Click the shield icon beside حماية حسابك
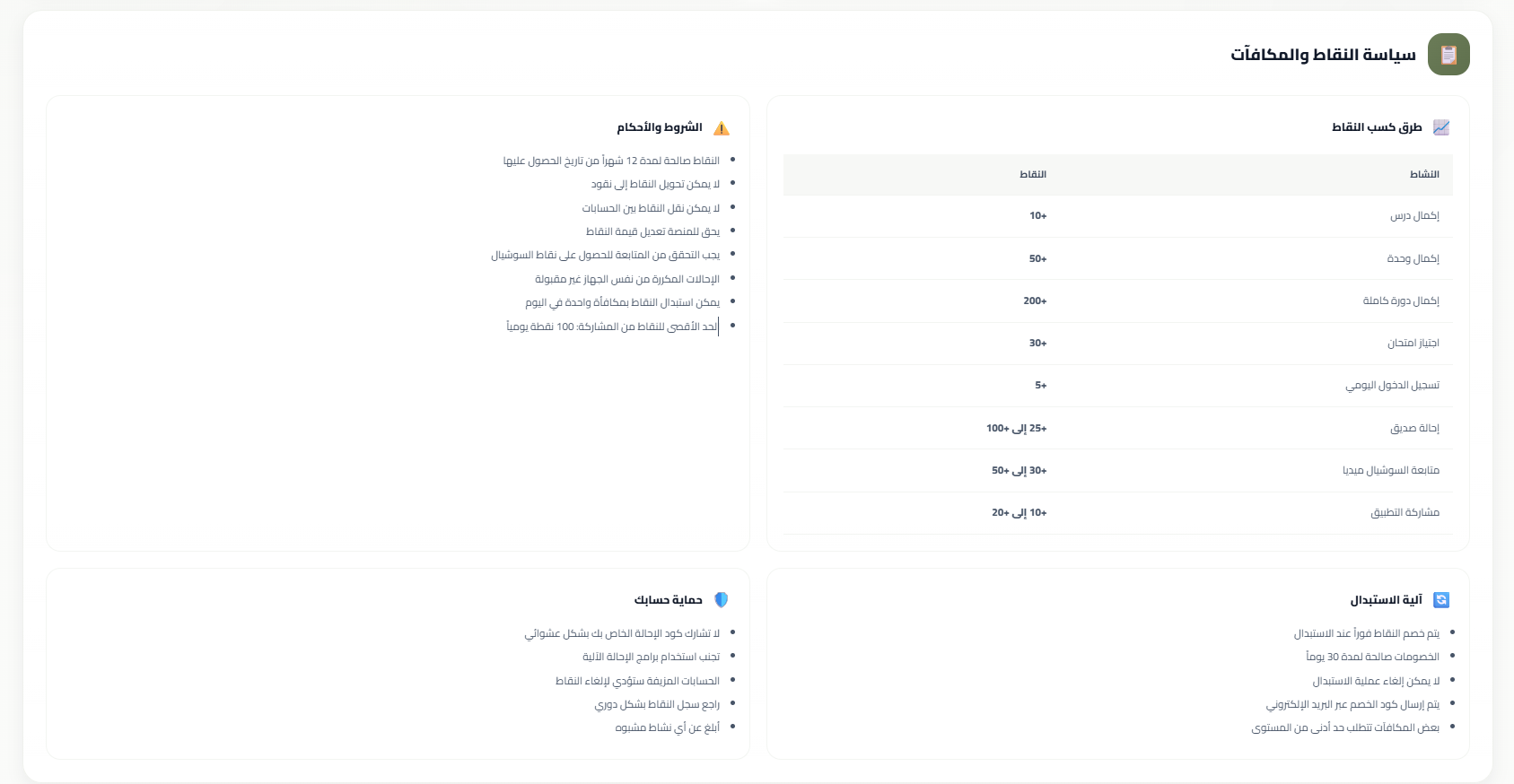The height and width of the screenshot is (784, 1514). 721,600
